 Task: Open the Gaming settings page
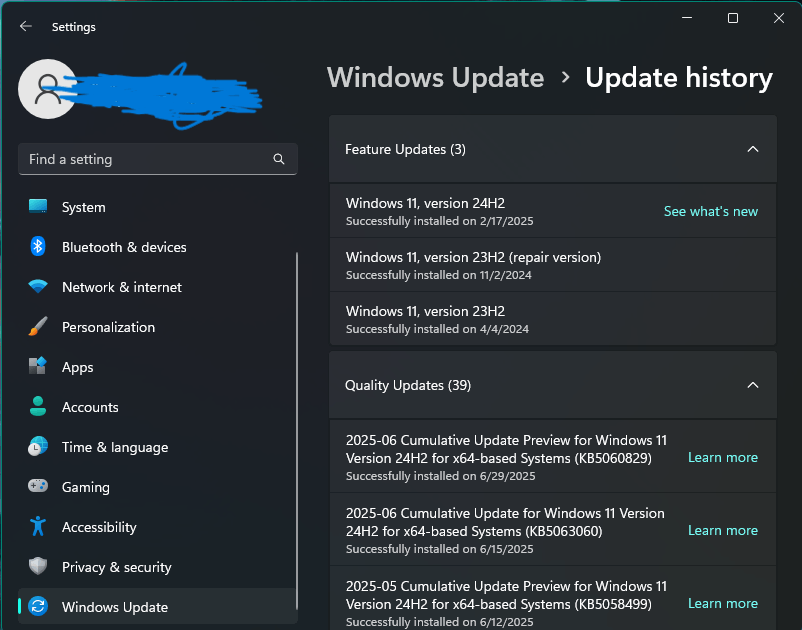(158, 487)
